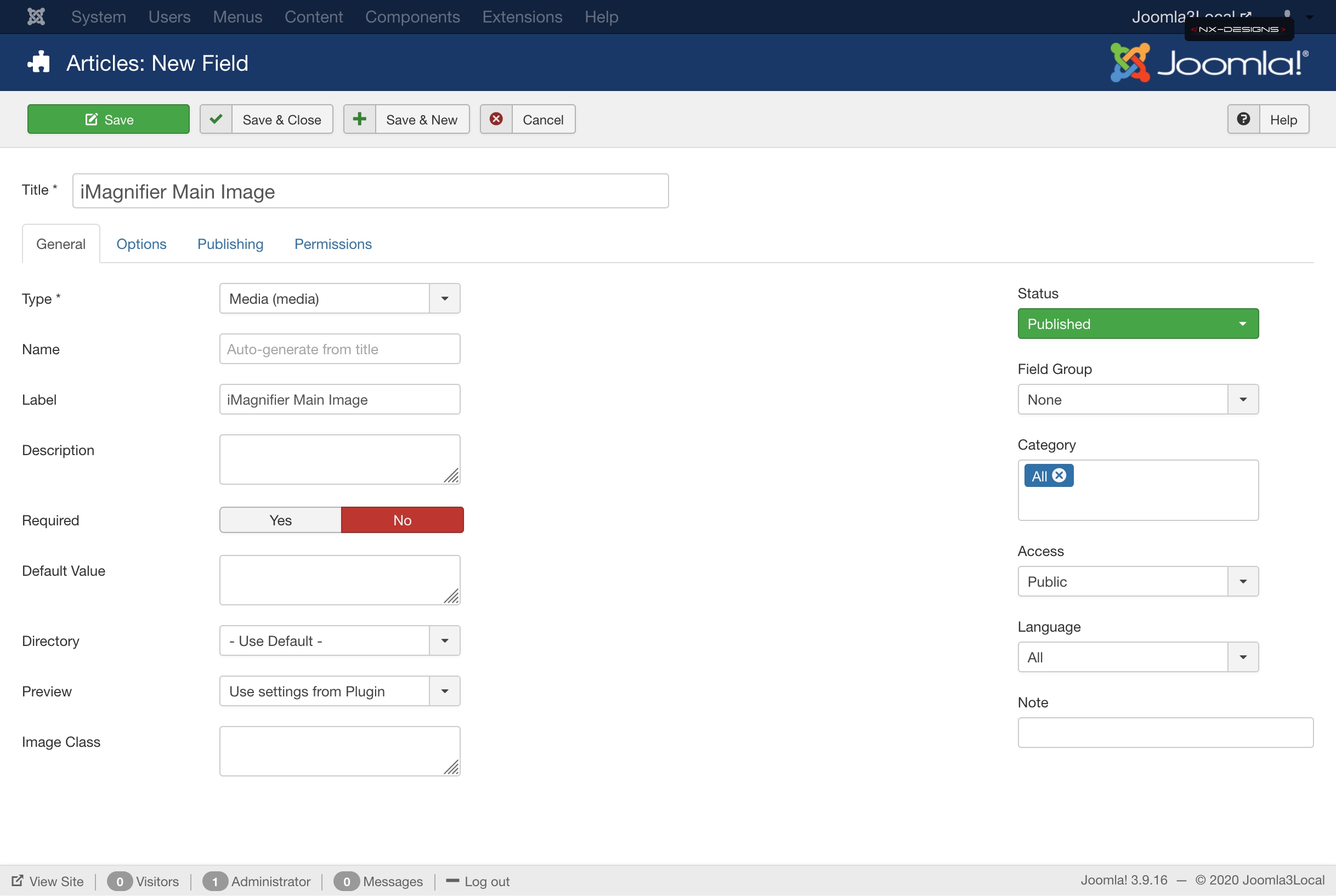The height and width of the screenshot is (896, 1336).
Task: Open the Help menu in the top bar
Action: tap(601, 16)
